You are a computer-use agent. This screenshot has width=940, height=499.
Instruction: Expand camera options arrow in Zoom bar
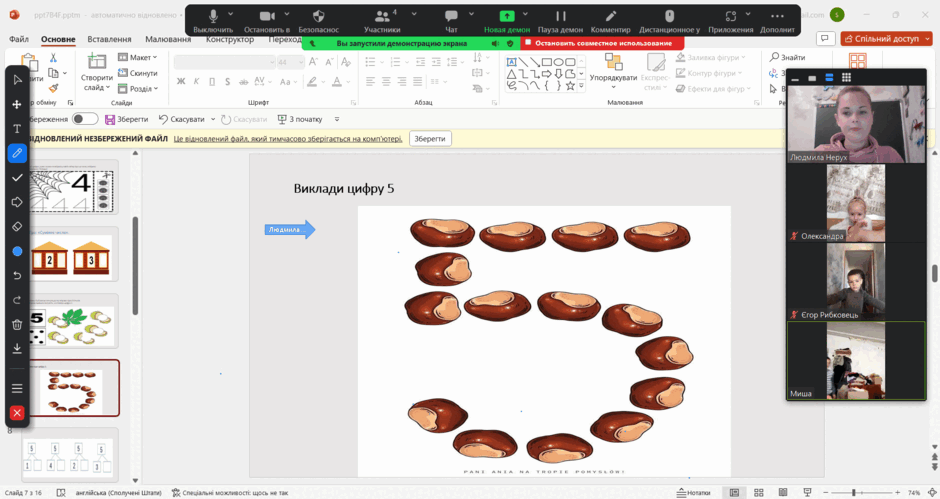(x=287, y=14)
